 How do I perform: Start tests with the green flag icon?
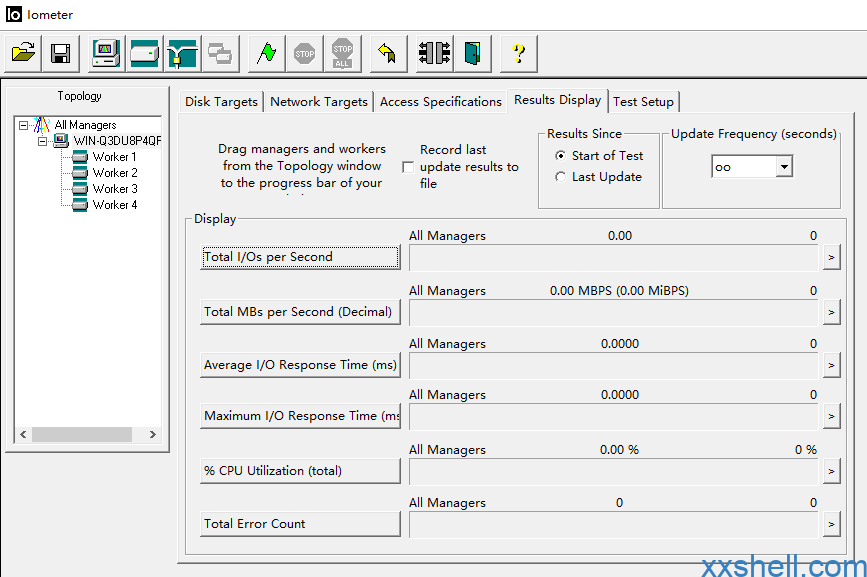267,54
